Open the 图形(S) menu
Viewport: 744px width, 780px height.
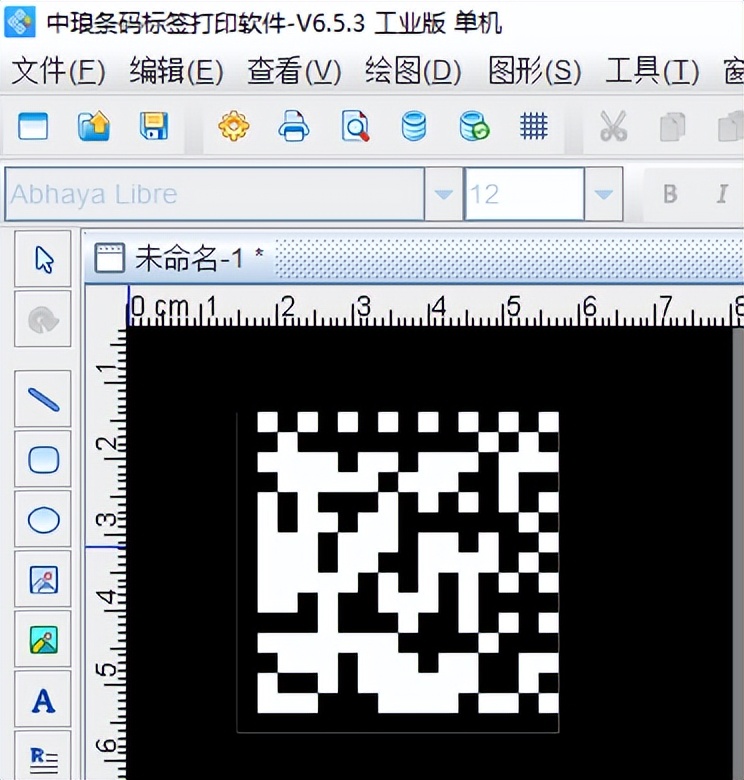[535, 71]
